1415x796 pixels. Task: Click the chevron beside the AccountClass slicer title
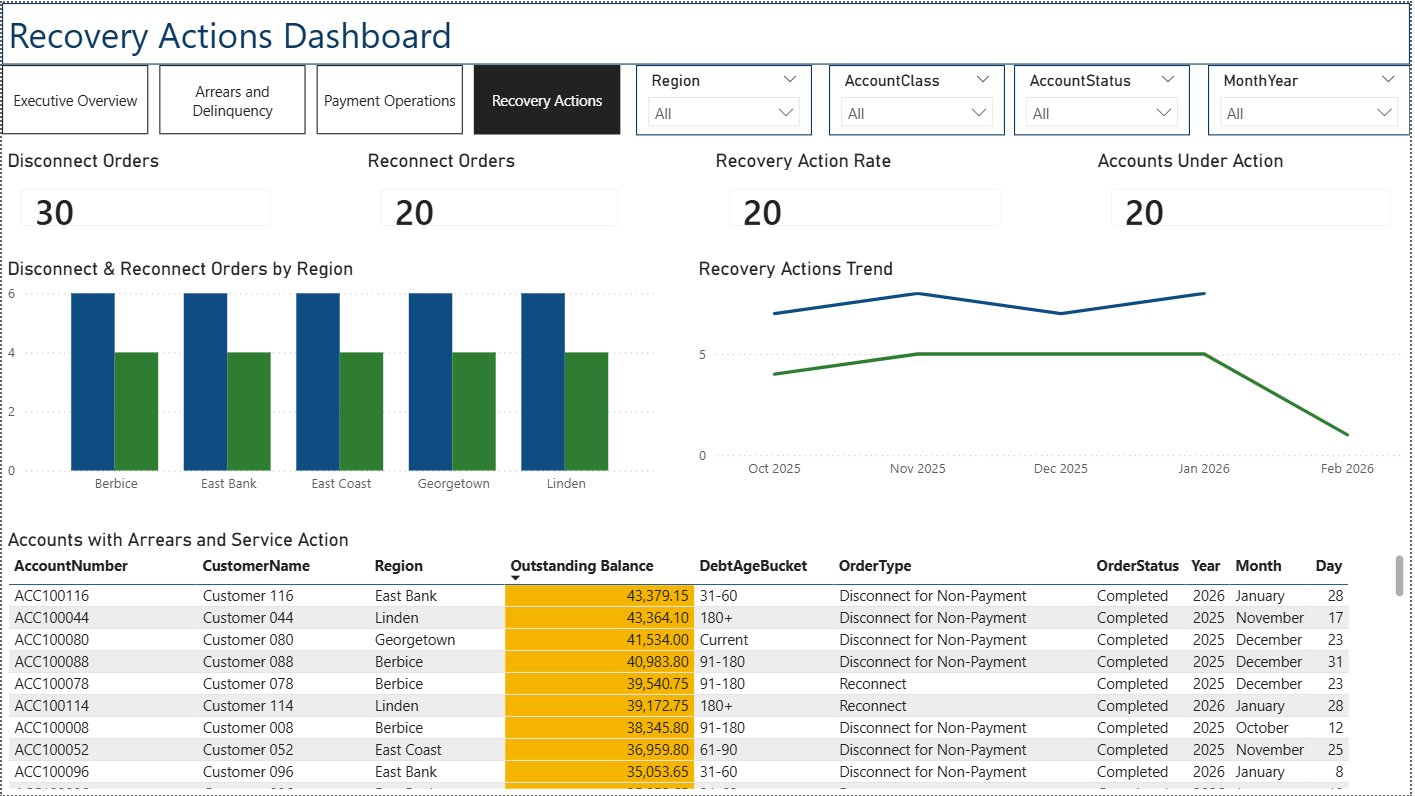982,79
